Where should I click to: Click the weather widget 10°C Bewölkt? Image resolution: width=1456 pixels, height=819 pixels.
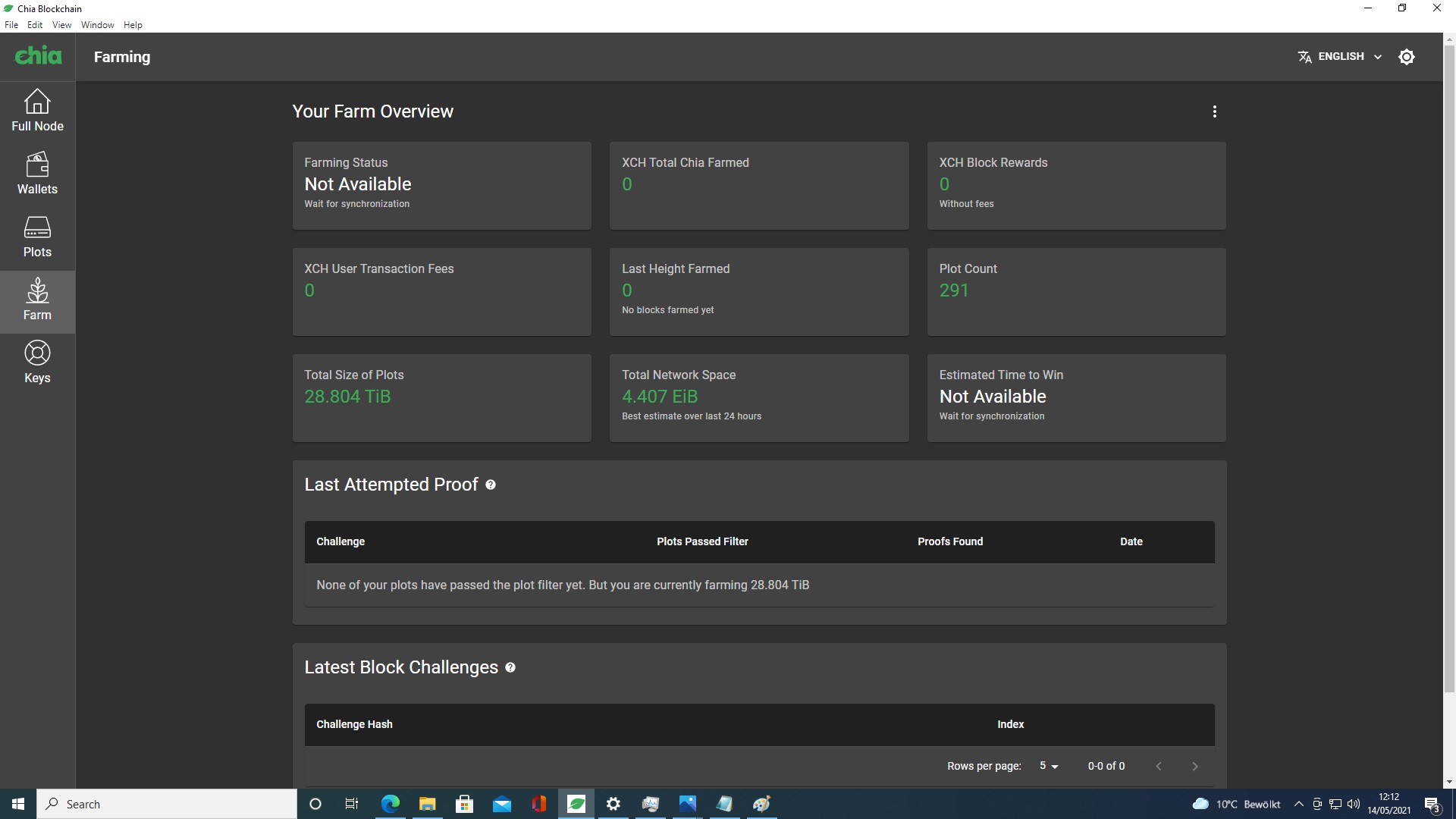tap(1236, 804)
